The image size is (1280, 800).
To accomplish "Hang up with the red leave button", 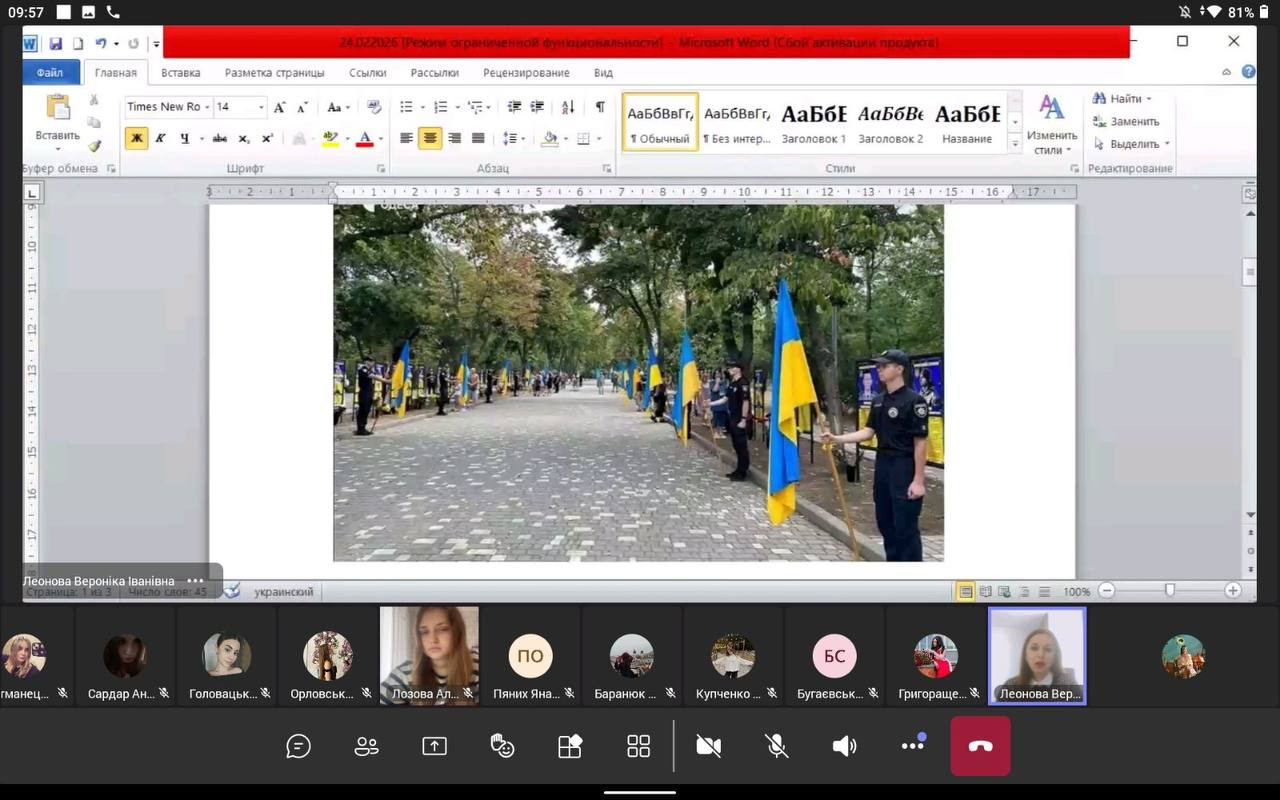I will point(980,746).
